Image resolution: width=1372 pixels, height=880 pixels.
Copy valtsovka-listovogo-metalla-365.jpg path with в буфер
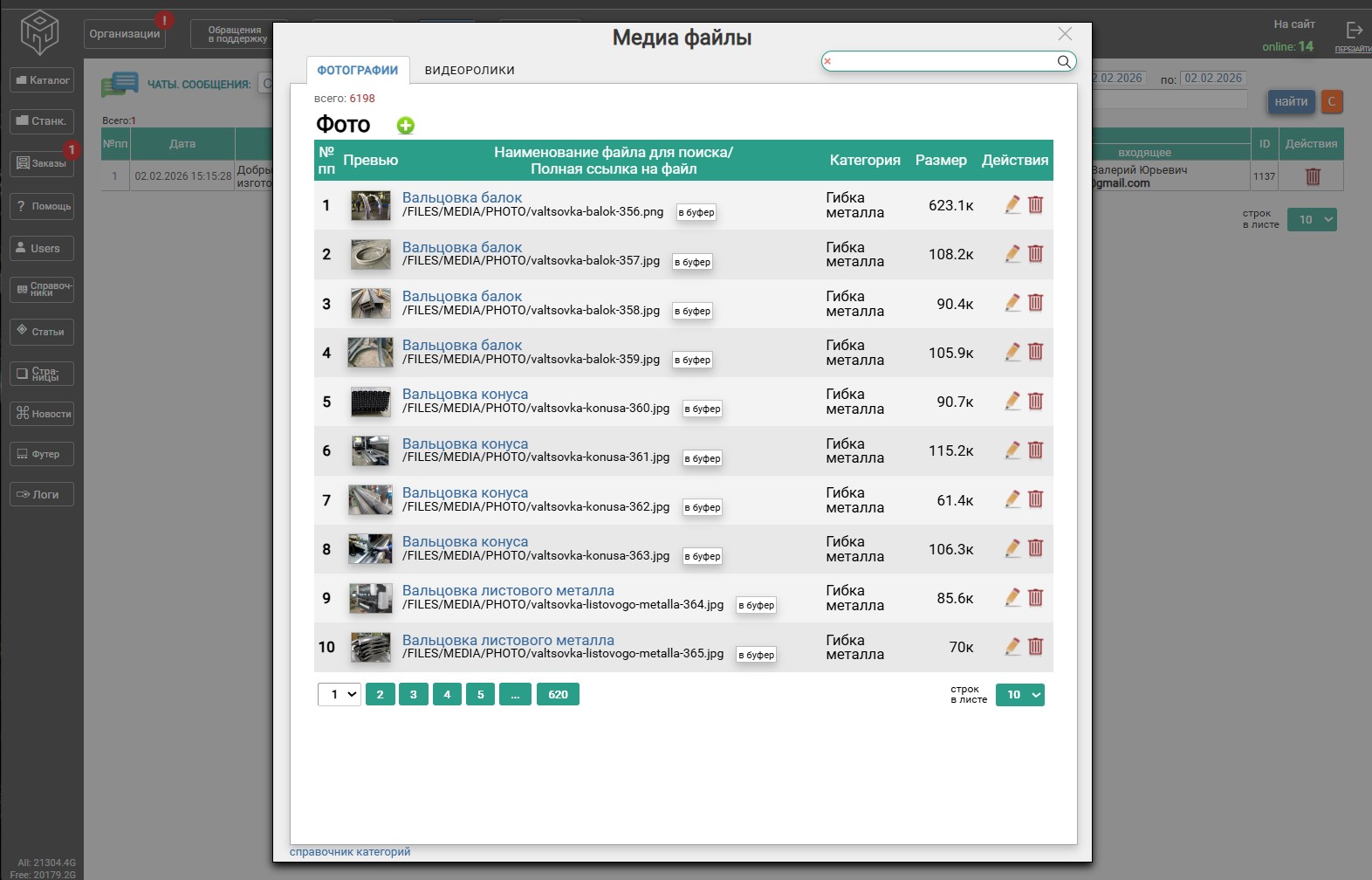pos(757,655)
